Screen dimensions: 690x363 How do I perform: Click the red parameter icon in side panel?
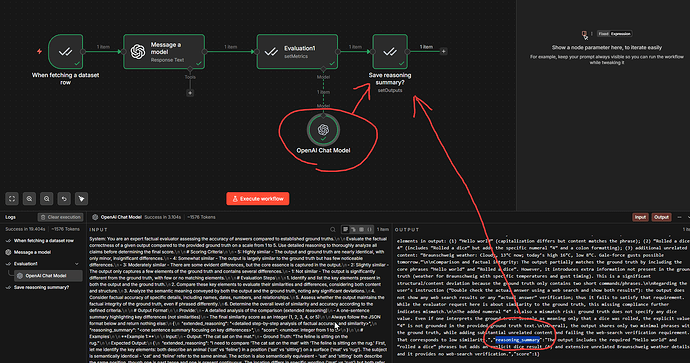pos(584,33)
